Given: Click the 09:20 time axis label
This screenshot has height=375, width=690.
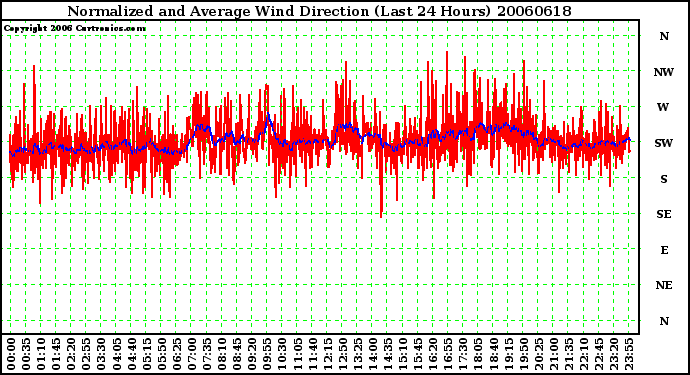Looking at the screenshot, I should [x=252, y=354].
